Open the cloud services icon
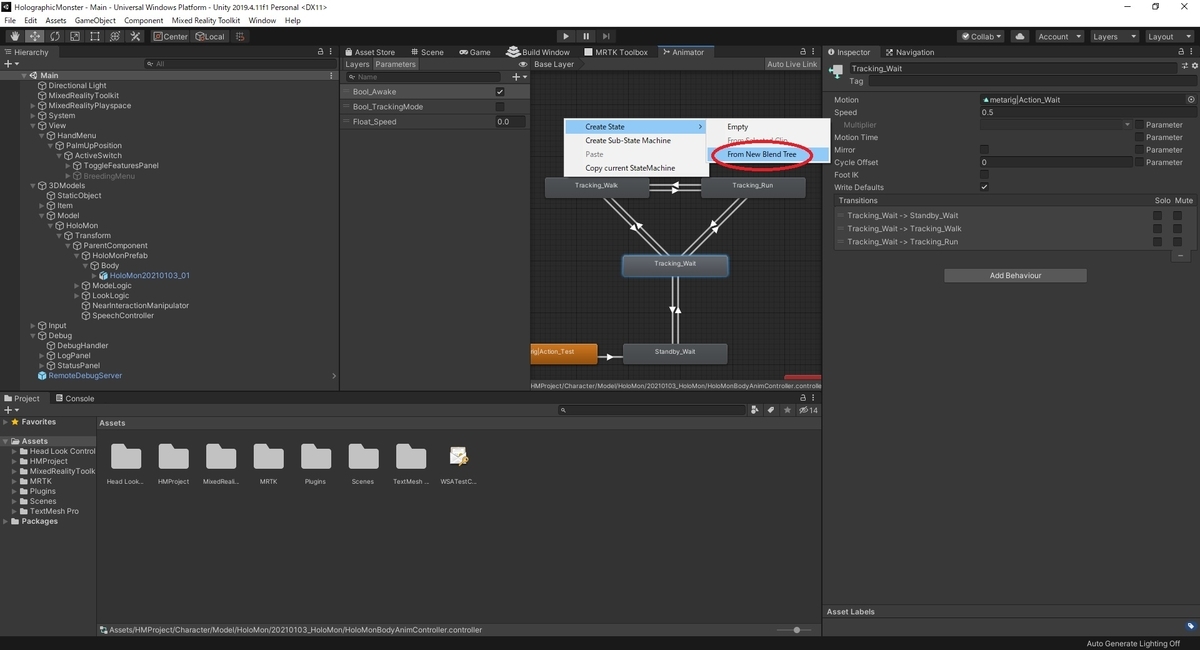 click(x=1019, y=36)
